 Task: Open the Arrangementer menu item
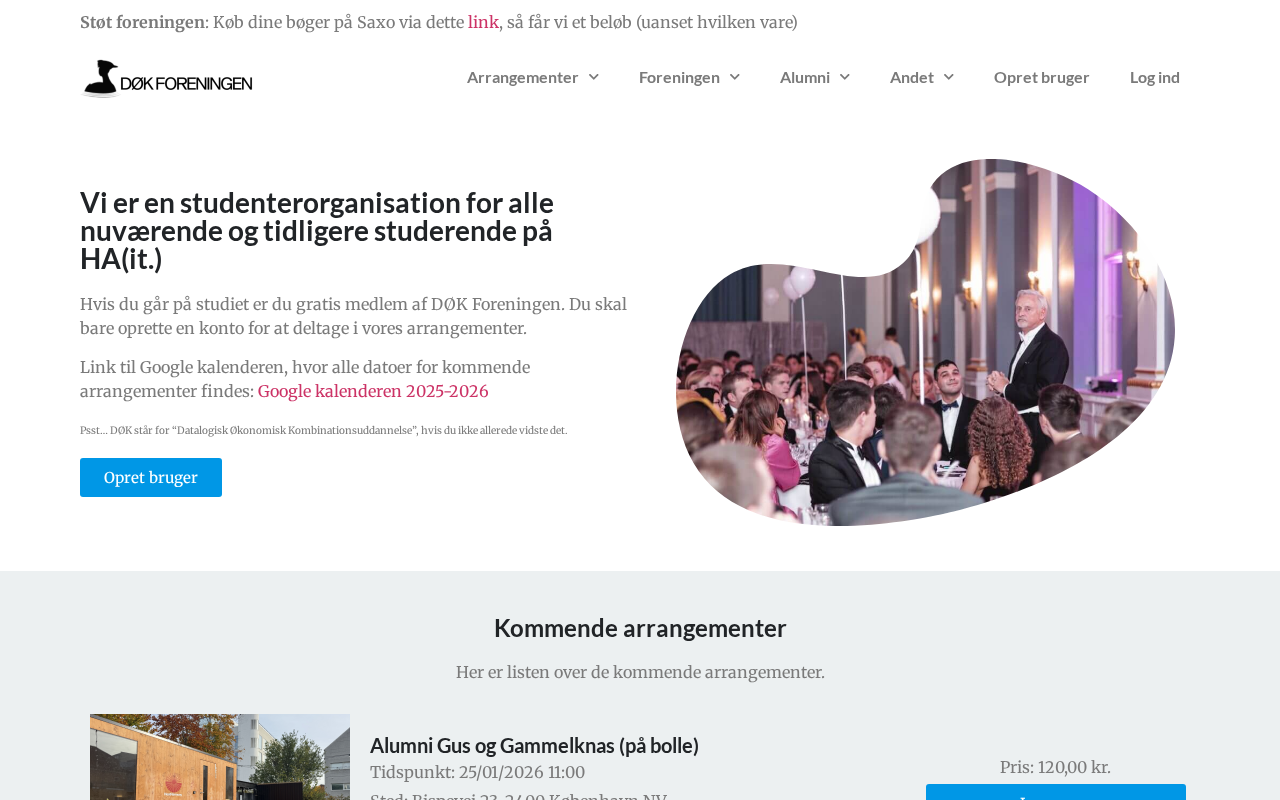click(523, 77)
